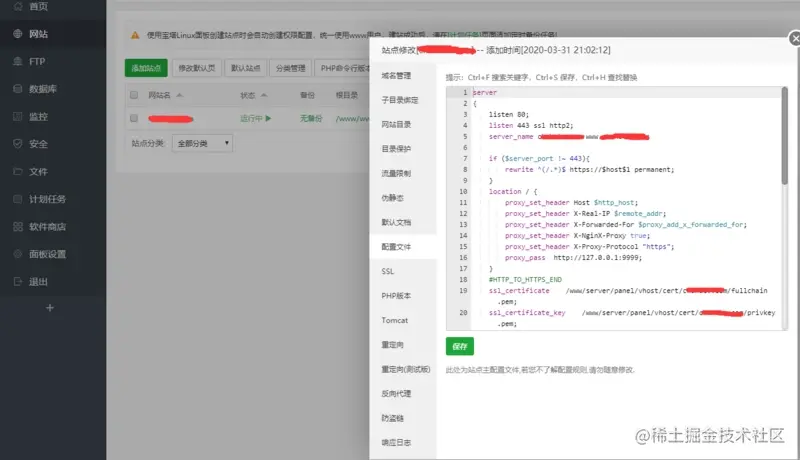Click the 添加站点 green button
Screen dimensions: 800x460
pyautogui.click(x=146, y=68)
